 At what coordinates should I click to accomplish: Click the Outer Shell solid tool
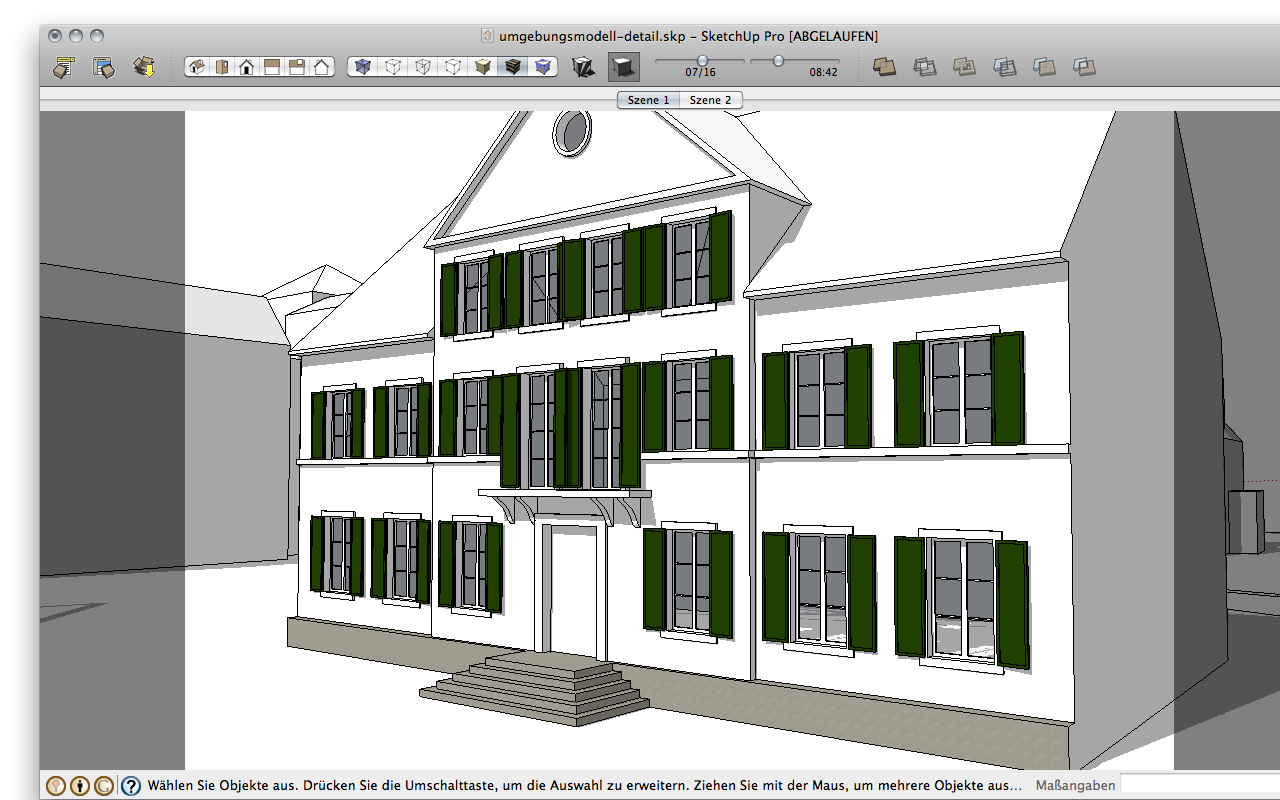[884, 67]
